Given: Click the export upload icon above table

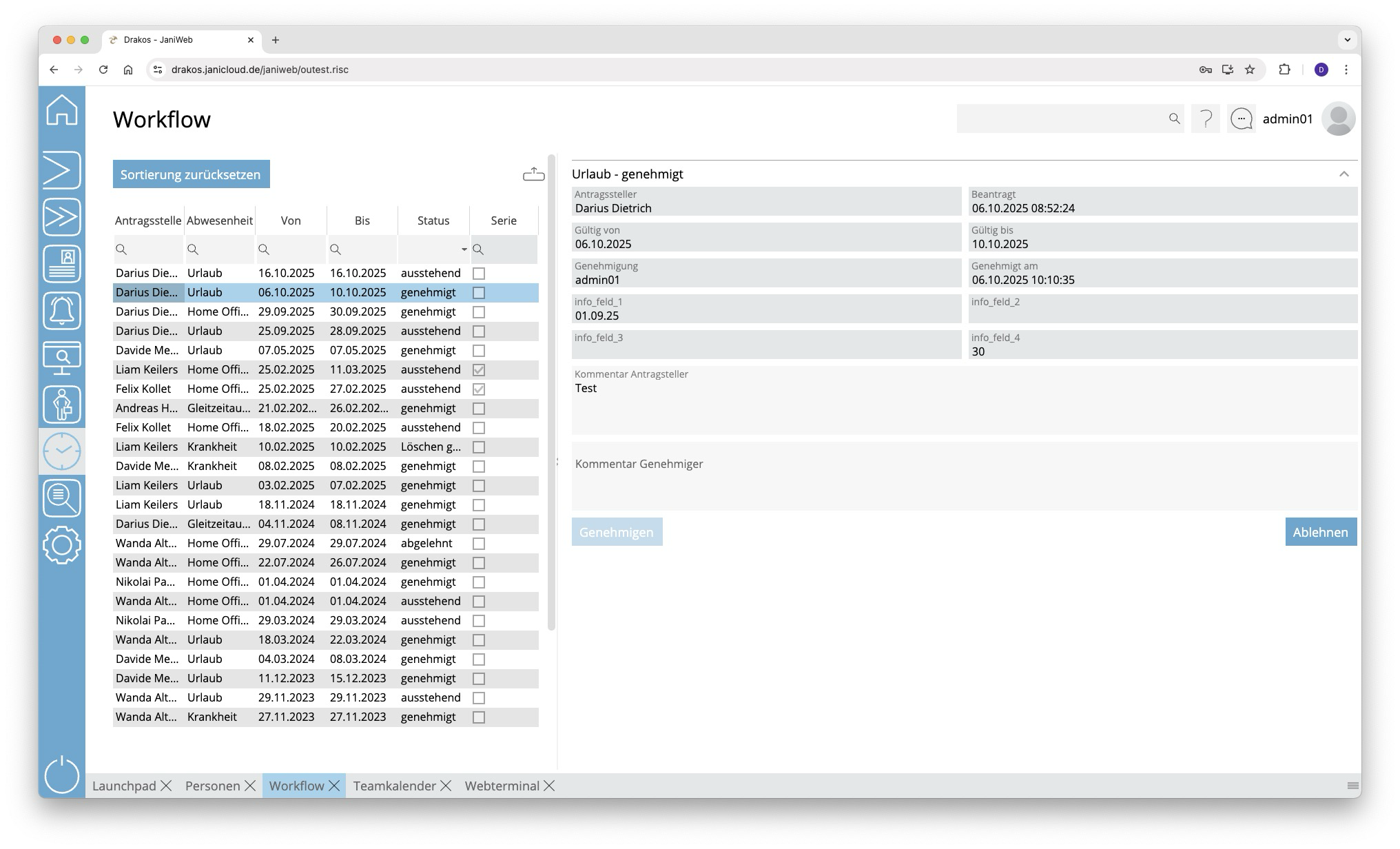Looking at the screenshot, I should 533,174.
